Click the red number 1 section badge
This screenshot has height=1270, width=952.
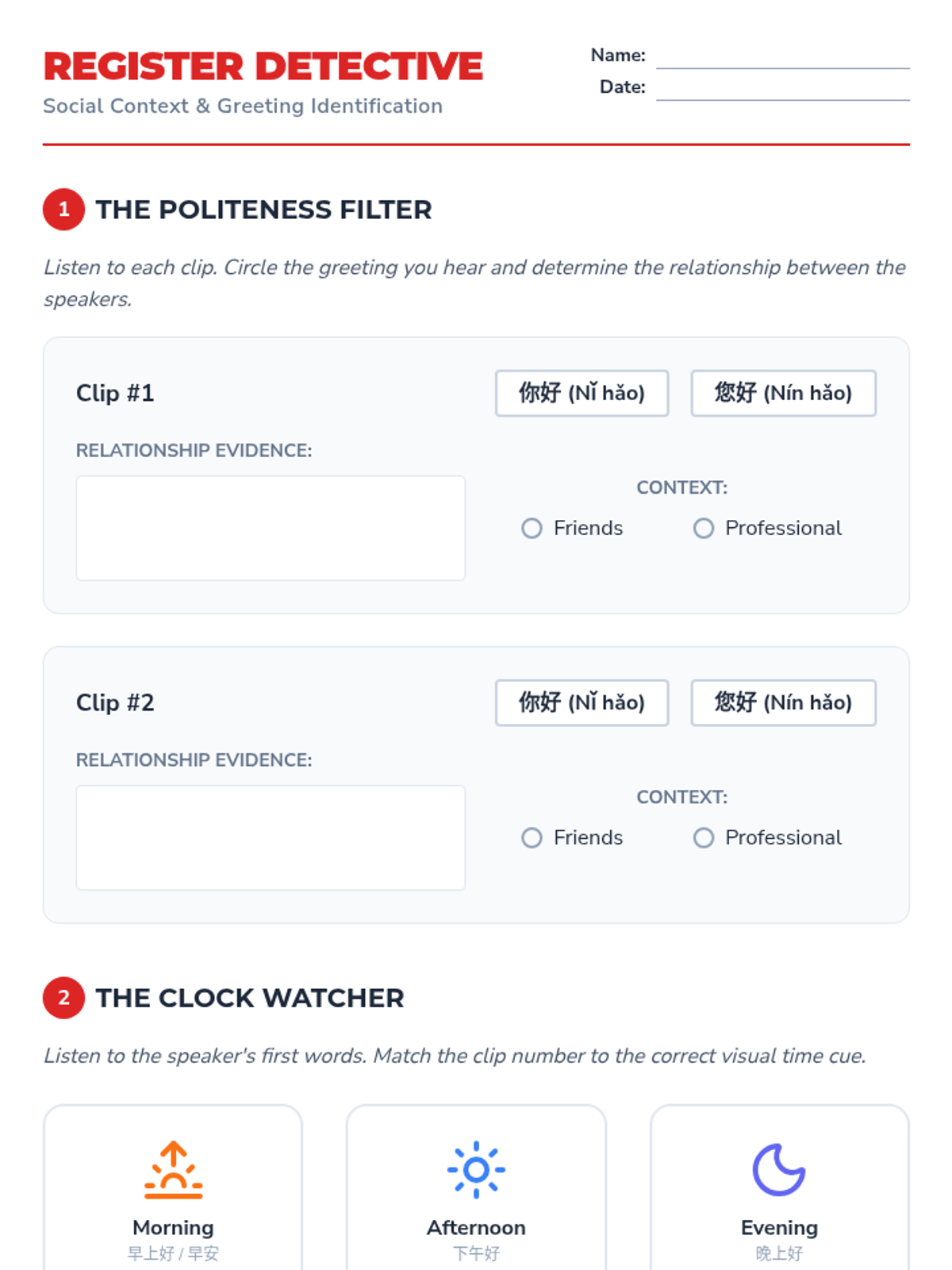63,210
